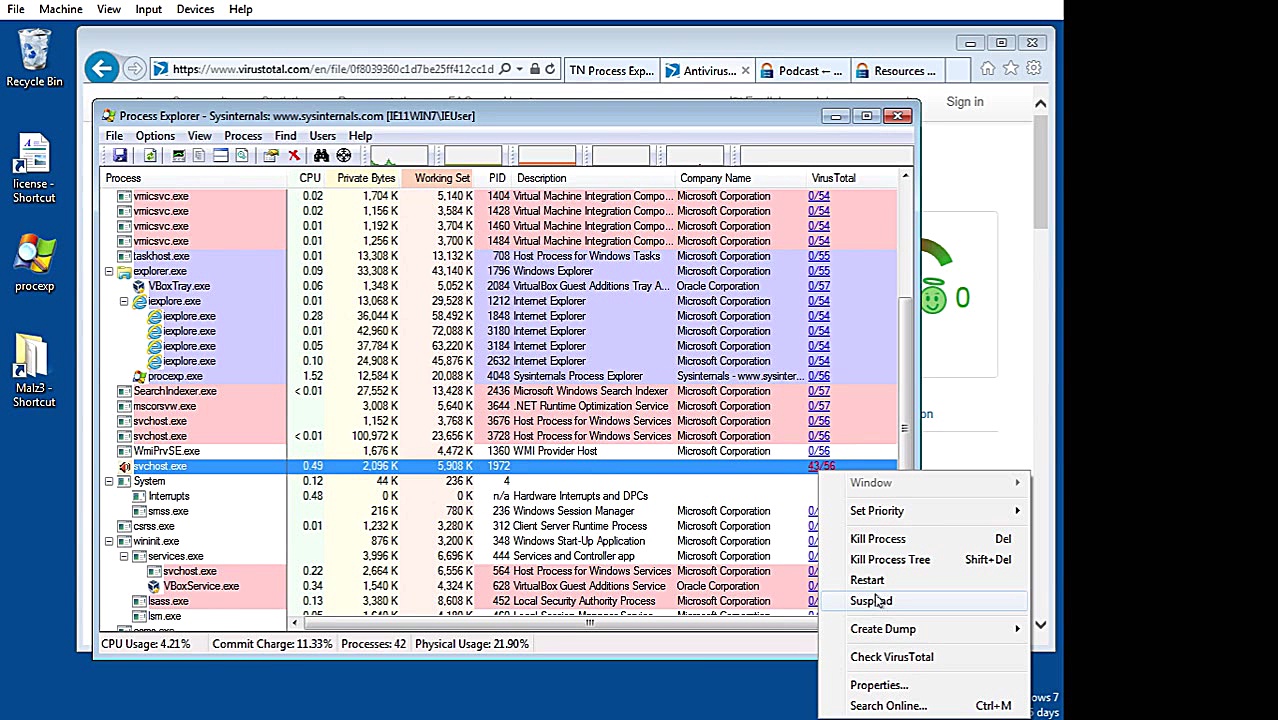
Task: Open the 43/56 VirusTotal result link
Action: [821, 466]
